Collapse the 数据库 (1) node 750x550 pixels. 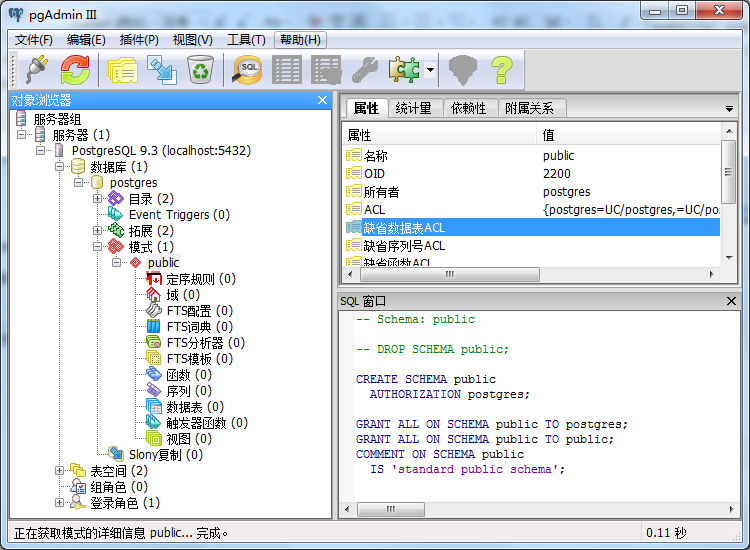(59, 166)
